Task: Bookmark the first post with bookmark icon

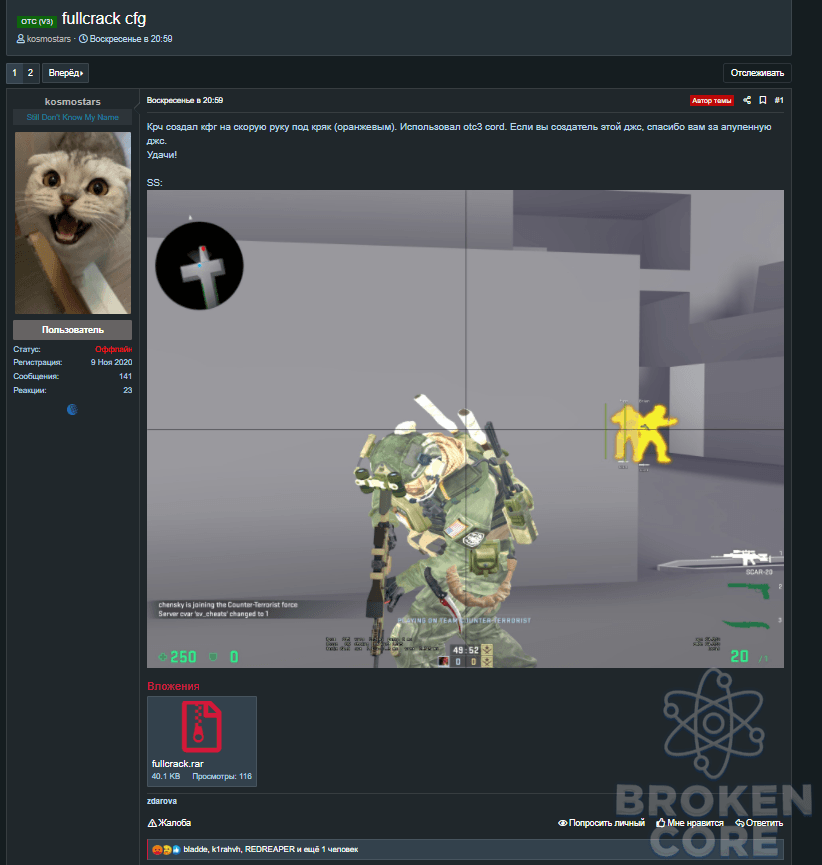Action: [763, 100]
